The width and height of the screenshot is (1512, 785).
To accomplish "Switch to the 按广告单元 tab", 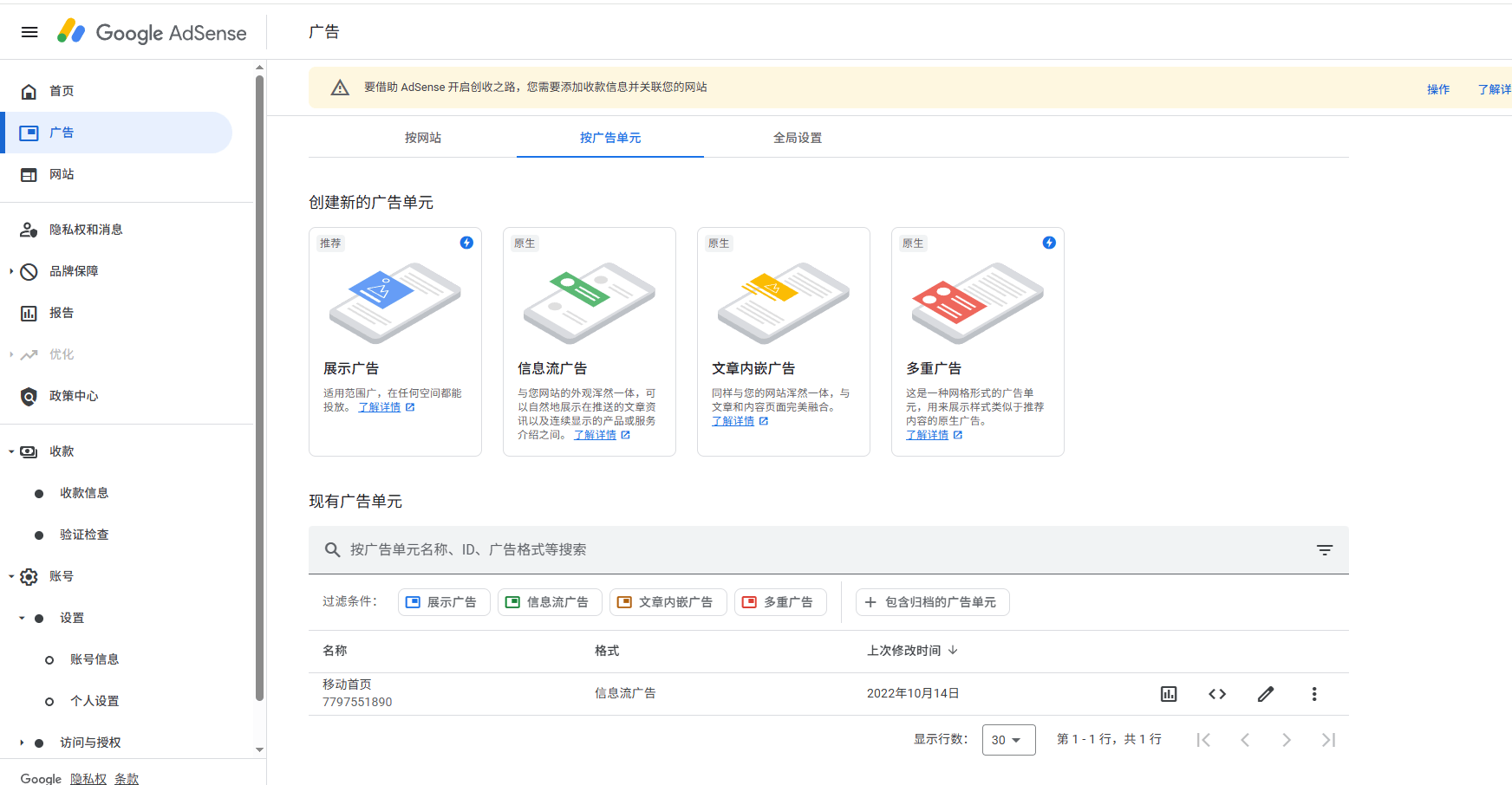I will 610,138.
